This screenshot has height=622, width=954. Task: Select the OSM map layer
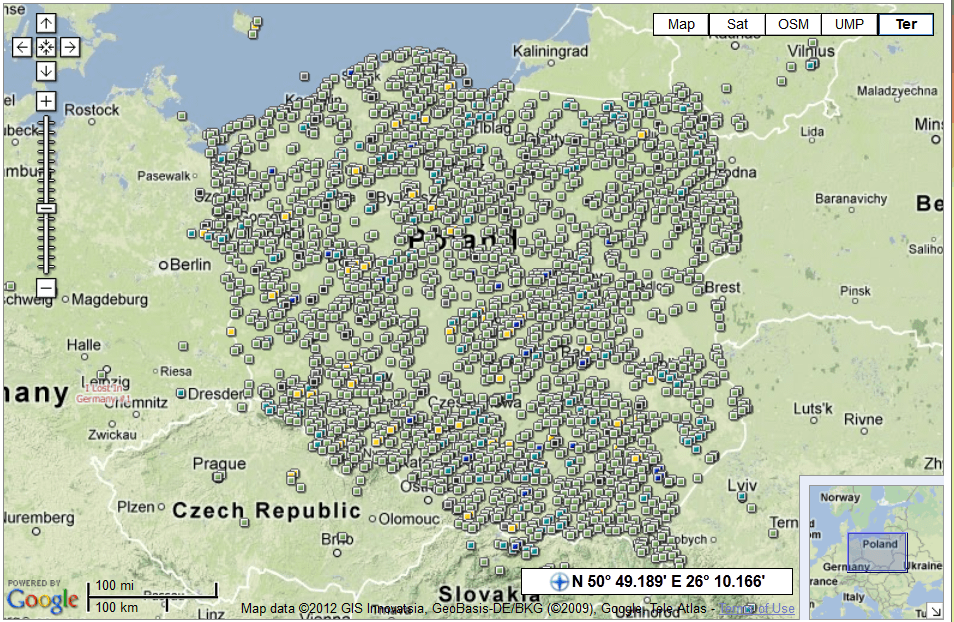pyautogui.click(x=793, y=25)
